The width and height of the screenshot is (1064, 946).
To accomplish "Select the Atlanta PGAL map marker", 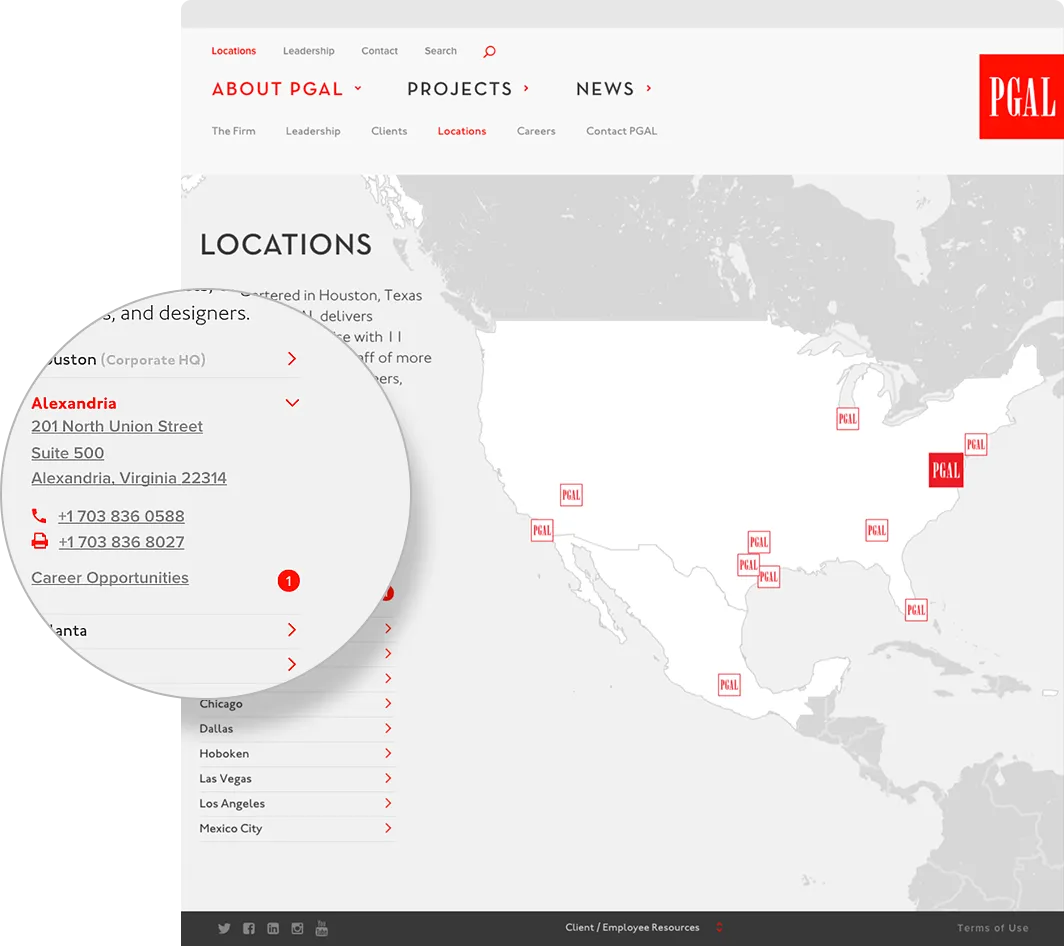I will point(877,530).
